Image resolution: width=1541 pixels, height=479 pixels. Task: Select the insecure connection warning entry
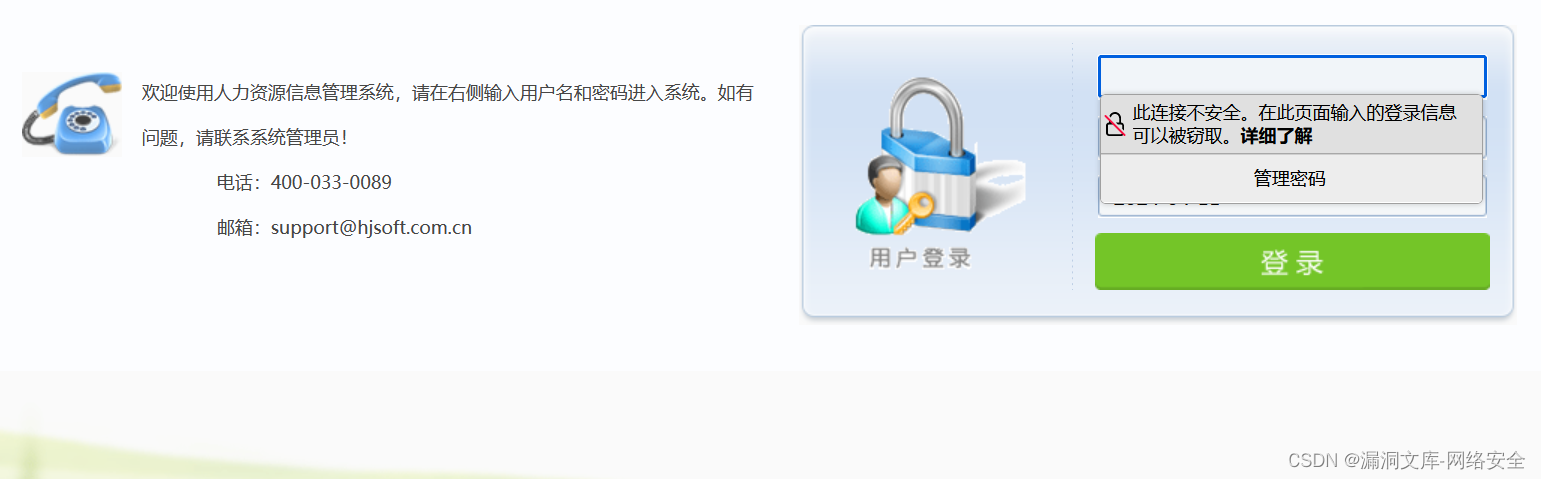pyautogui.click(x=1291, y=125)
